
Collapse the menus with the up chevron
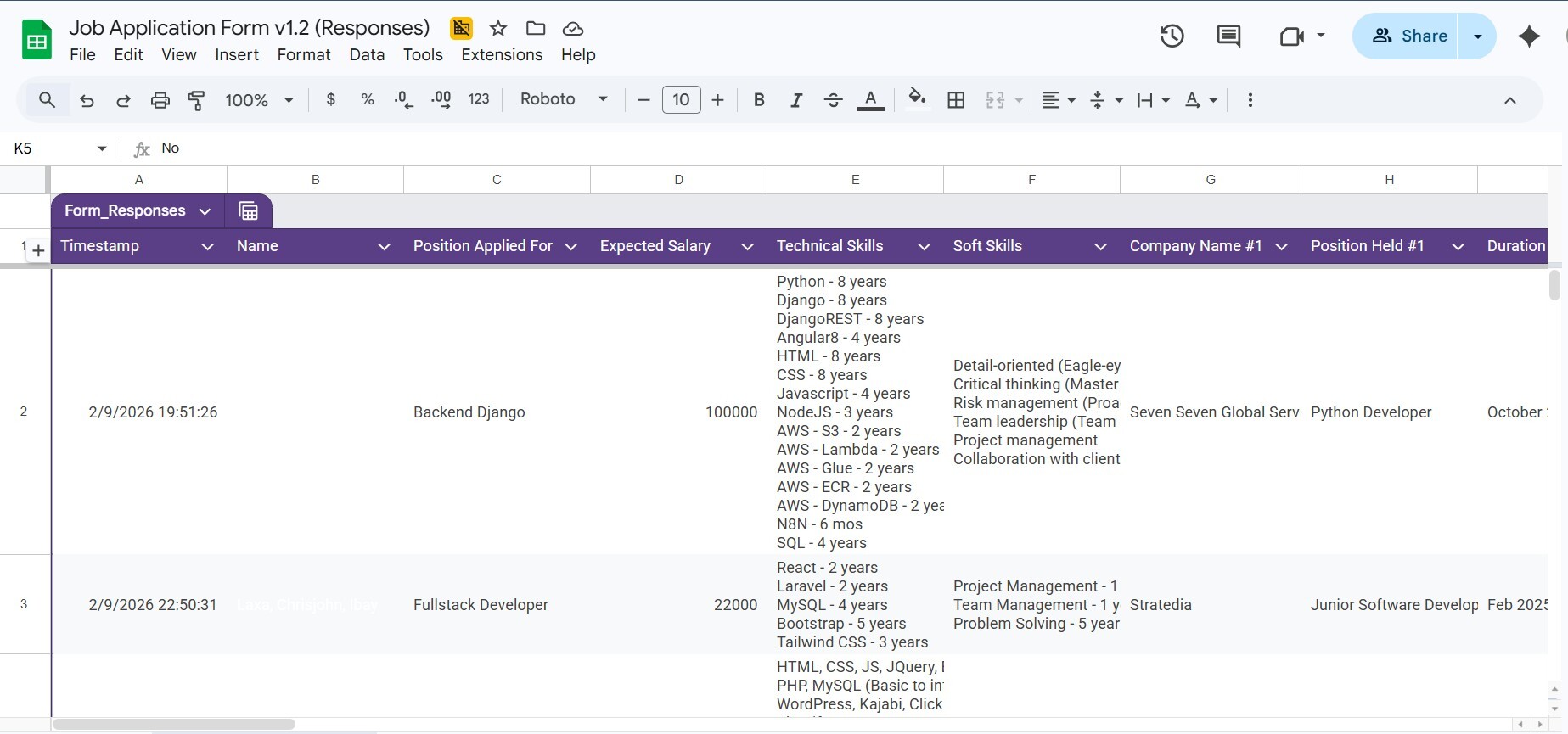pos(1509,100)
